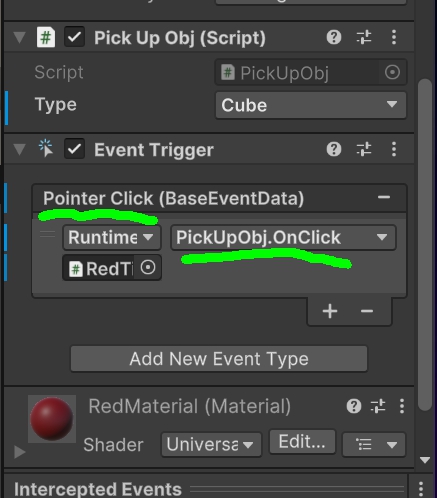Click the RedMaterial sphere preview thumbnail
Image resolution: width=437 pixels, height=498 pixels.
pyautogui.click(x=52, y=419)
